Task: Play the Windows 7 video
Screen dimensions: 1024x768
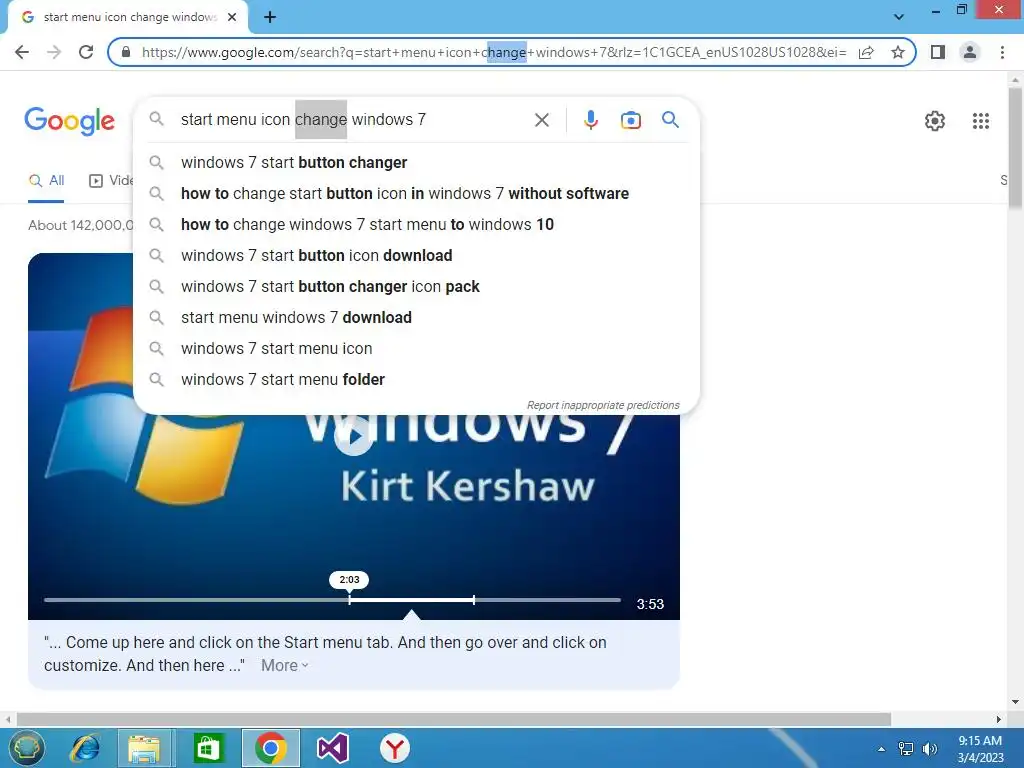Action: click(353, 436)
